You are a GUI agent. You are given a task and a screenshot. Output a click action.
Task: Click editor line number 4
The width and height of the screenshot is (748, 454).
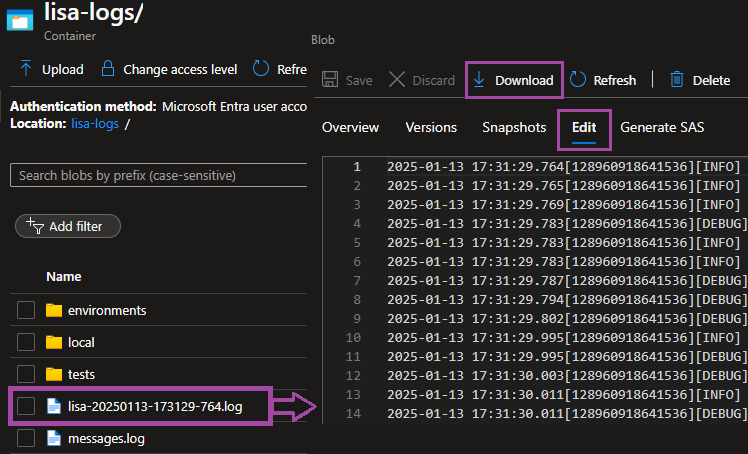[357, 224]
